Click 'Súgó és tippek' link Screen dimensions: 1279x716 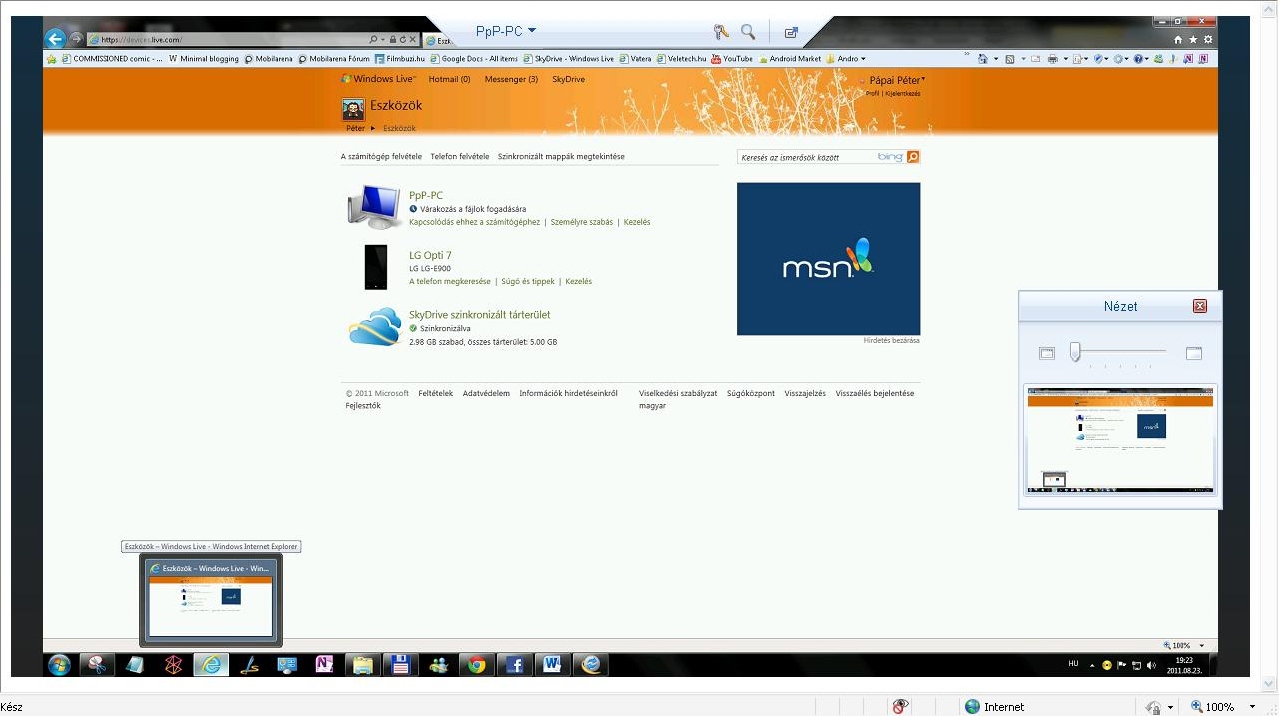point(528,282)
